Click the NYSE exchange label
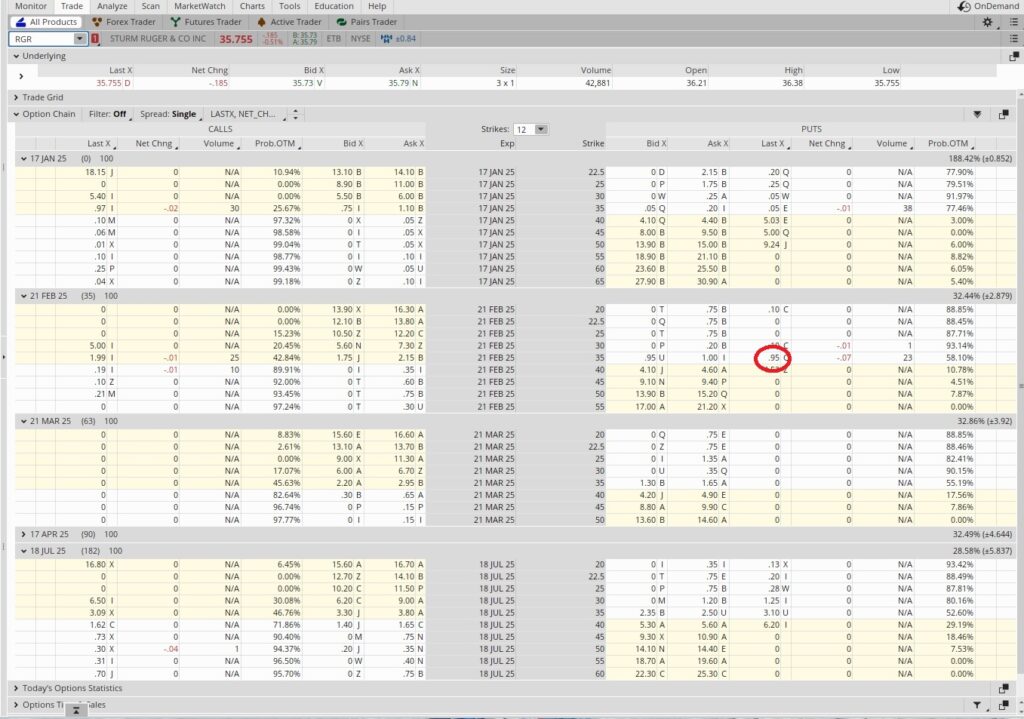Image resolution: width=1024 pixels, height=719 pixels. (x=360, y=39)
